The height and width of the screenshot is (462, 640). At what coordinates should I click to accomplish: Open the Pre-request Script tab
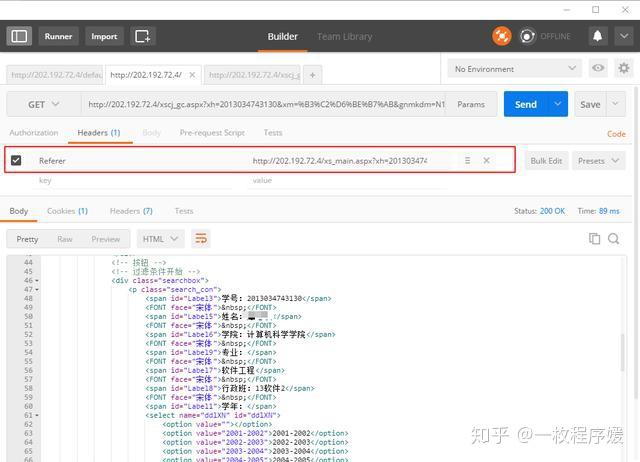[212, 133]
